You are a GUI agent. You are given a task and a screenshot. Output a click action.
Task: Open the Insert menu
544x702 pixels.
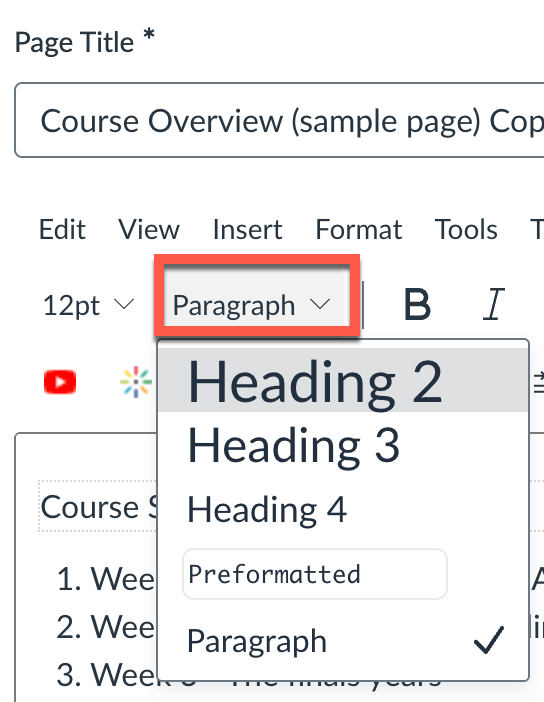click(248, 230)
